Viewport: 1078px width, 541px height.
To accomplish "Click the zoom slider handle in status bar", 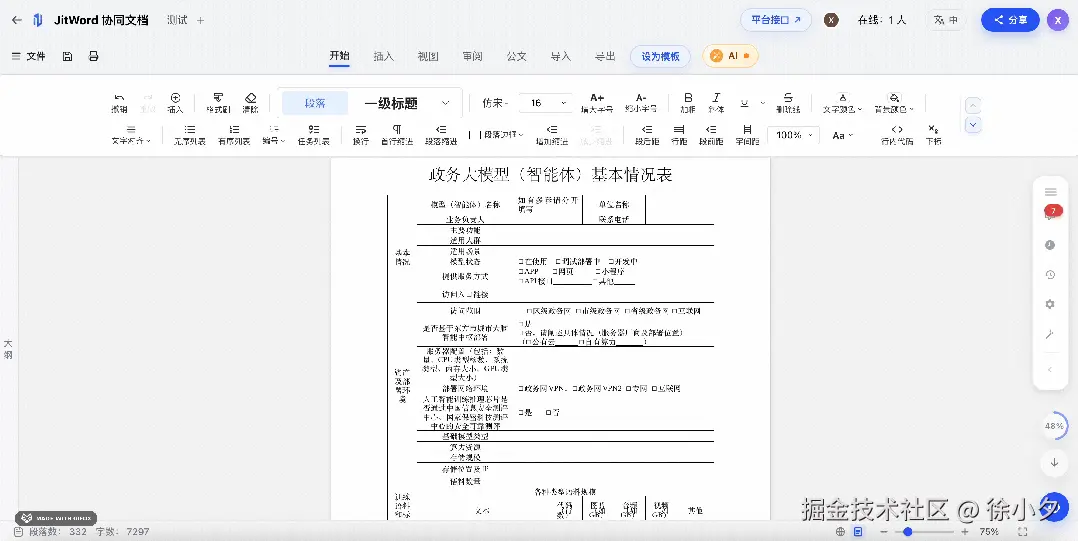I will [908, 531].
